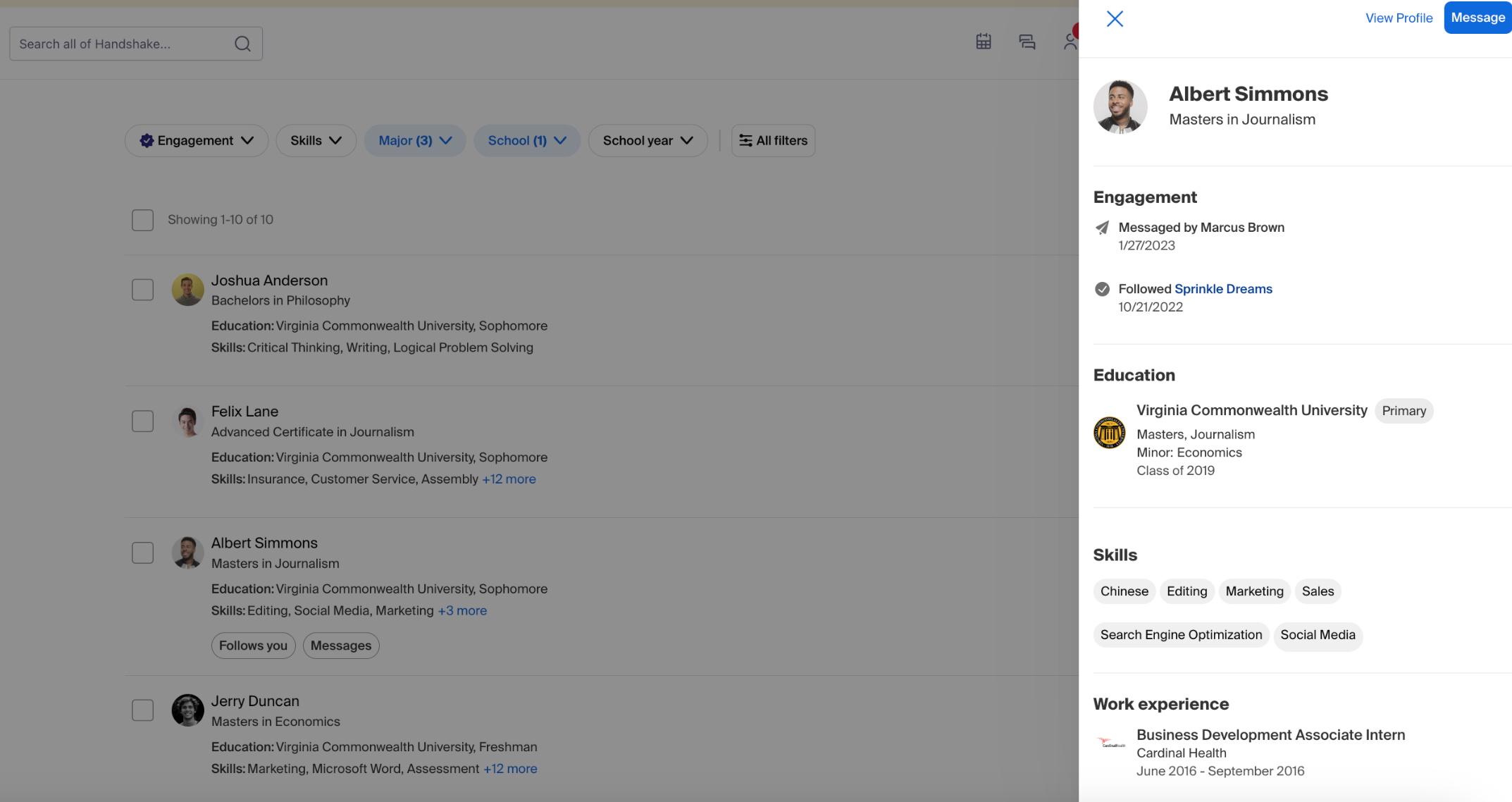Check the select-all checkbox above the results list
The image size is (1512, 802).
point(142,220)
